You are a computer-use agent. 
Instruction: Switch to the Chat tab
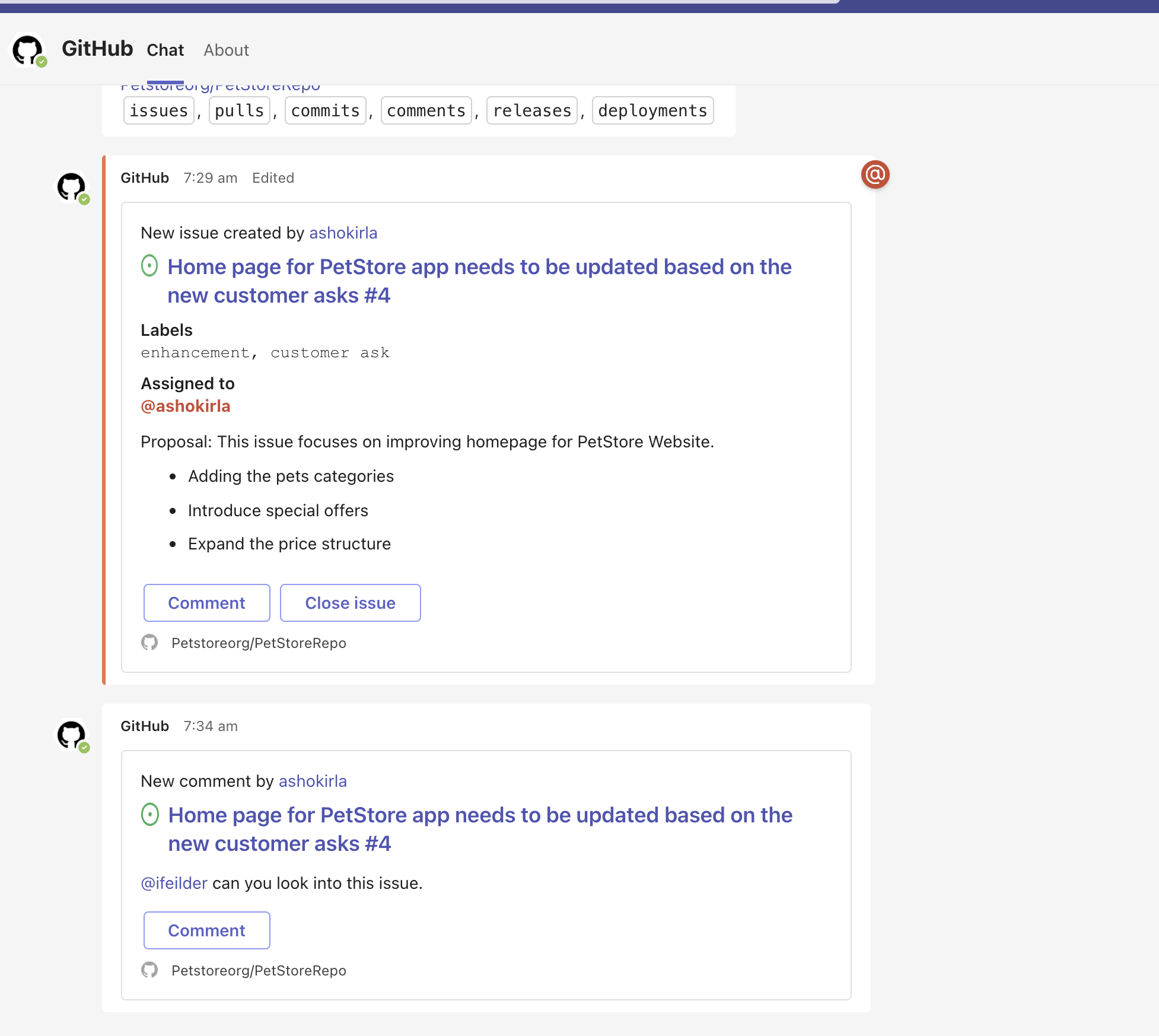[165, 50]
